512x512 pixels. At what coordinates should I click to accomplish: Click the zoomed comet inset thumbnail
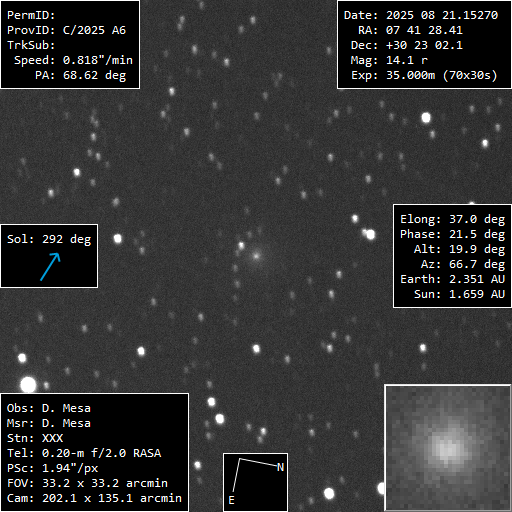click(x=448, y=448)
